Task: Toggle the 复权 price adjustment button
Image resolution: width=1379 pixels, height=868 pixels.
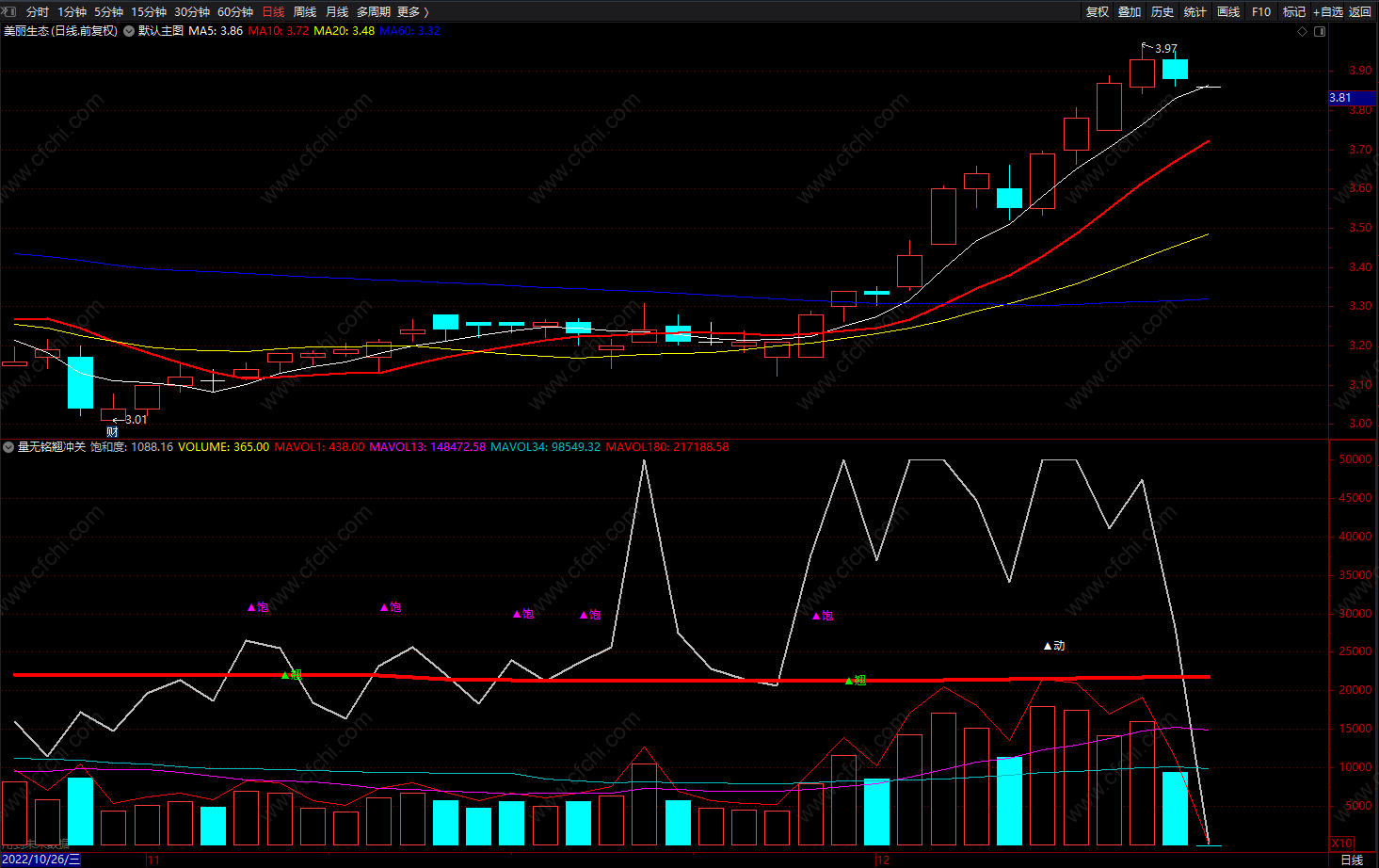Action: click(x=1098, y=11)
